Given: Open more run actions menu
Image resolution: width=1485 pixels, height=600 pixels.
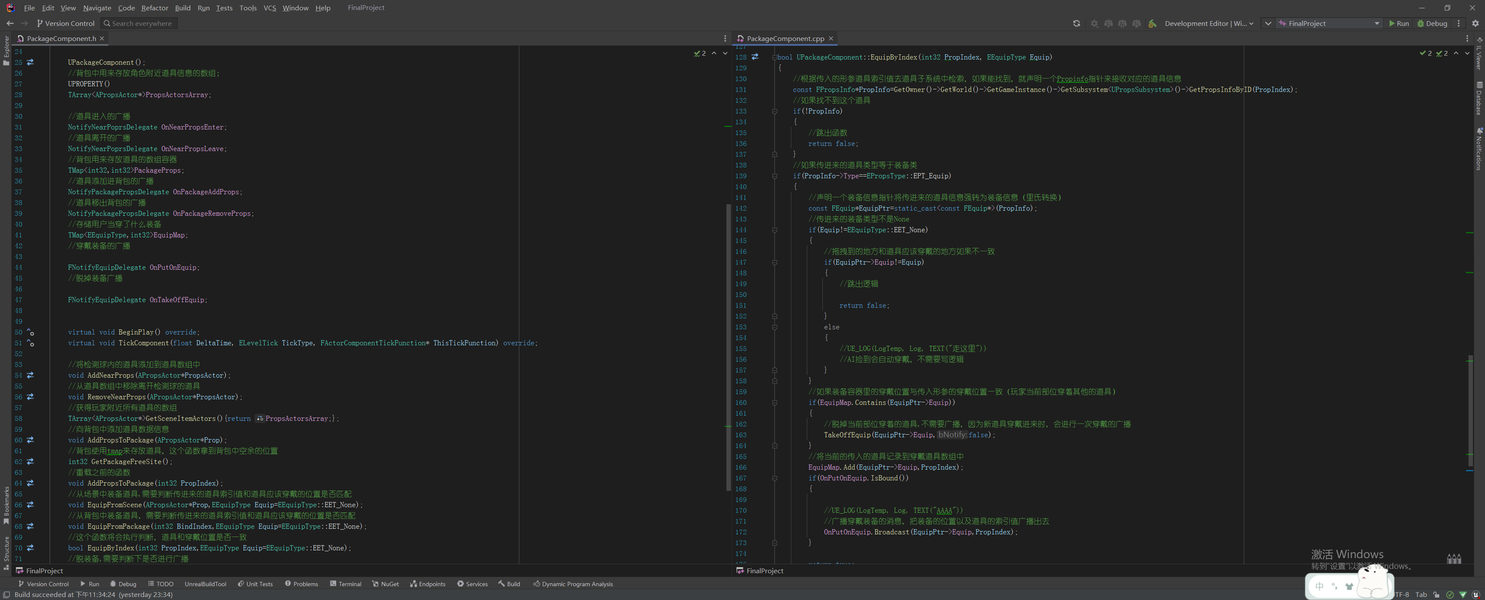Looking at the screenshot, I should (1459, 23).
